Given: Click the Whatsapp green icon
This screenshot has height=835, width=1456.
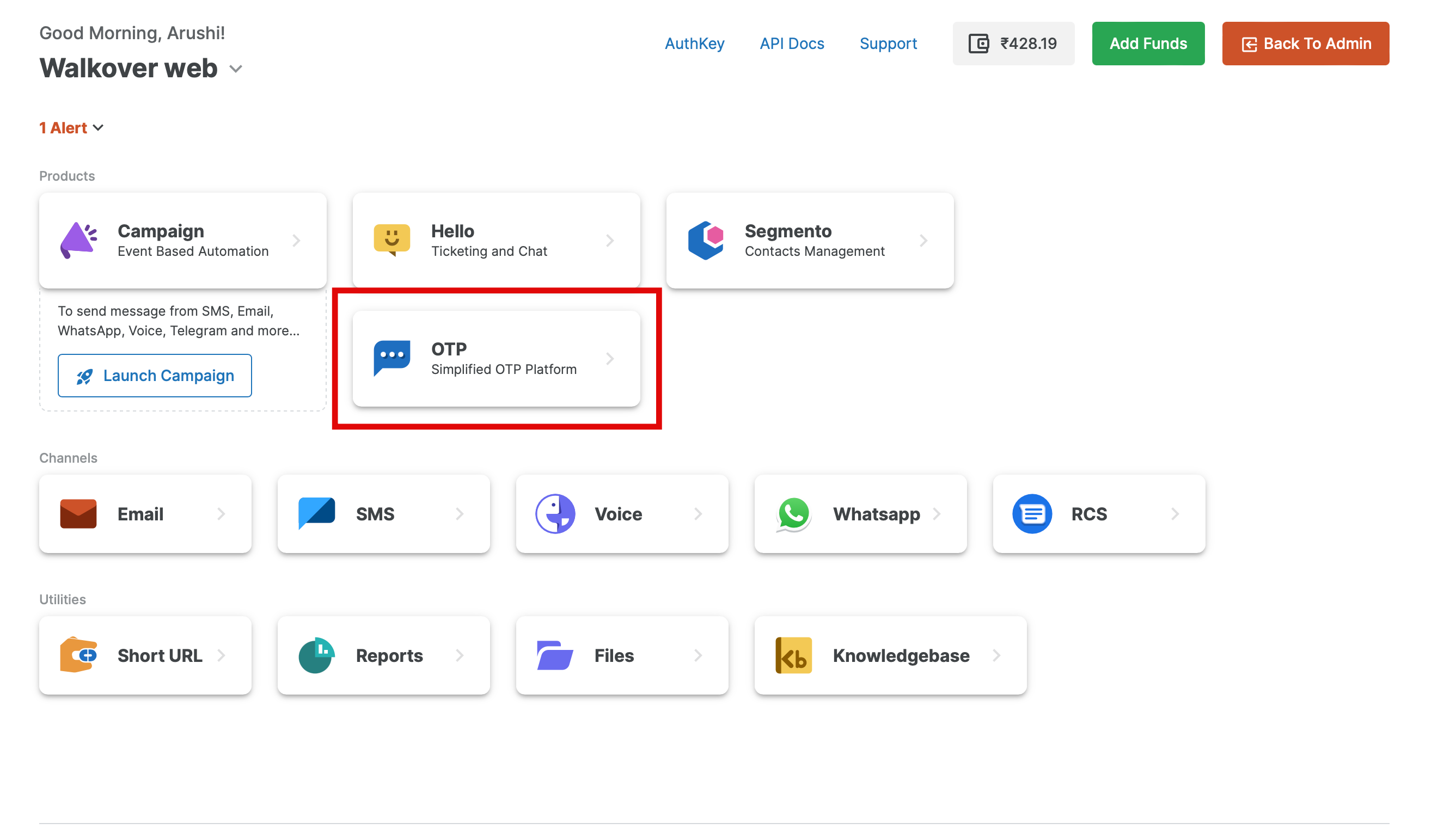Looking at the screenshot, I should [793, 514].
